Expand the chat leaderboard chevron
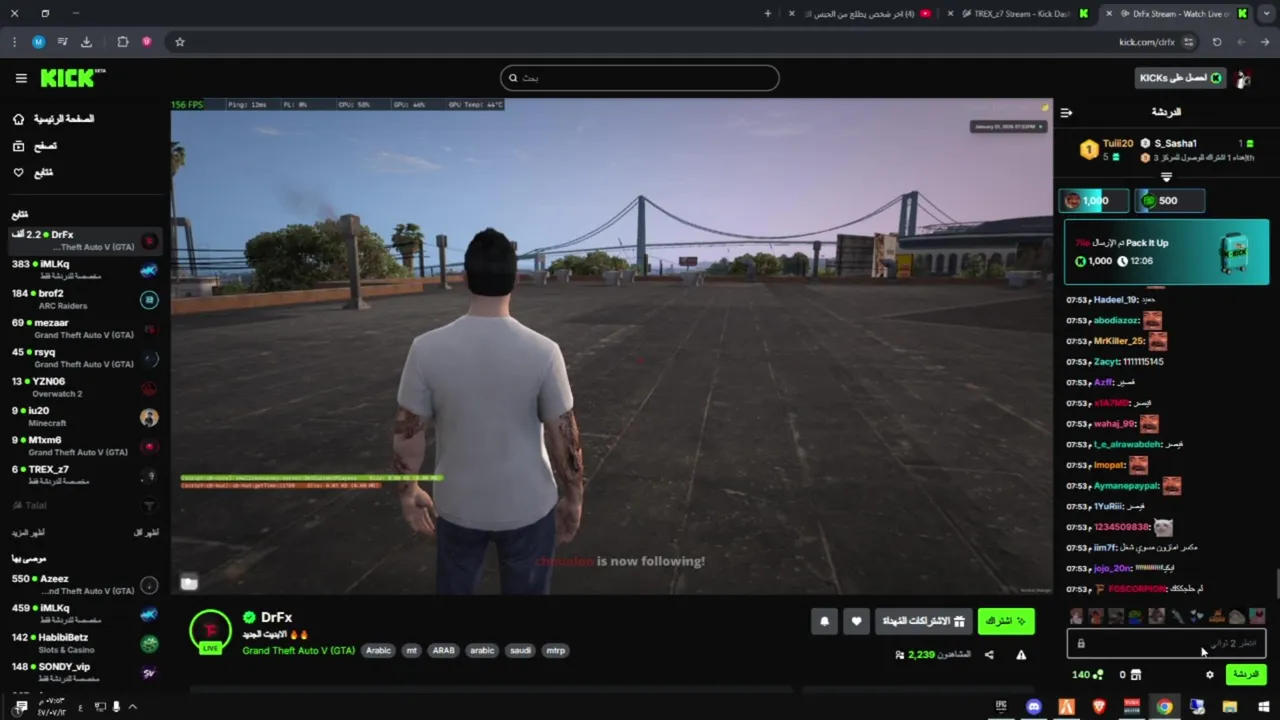 1166,177
